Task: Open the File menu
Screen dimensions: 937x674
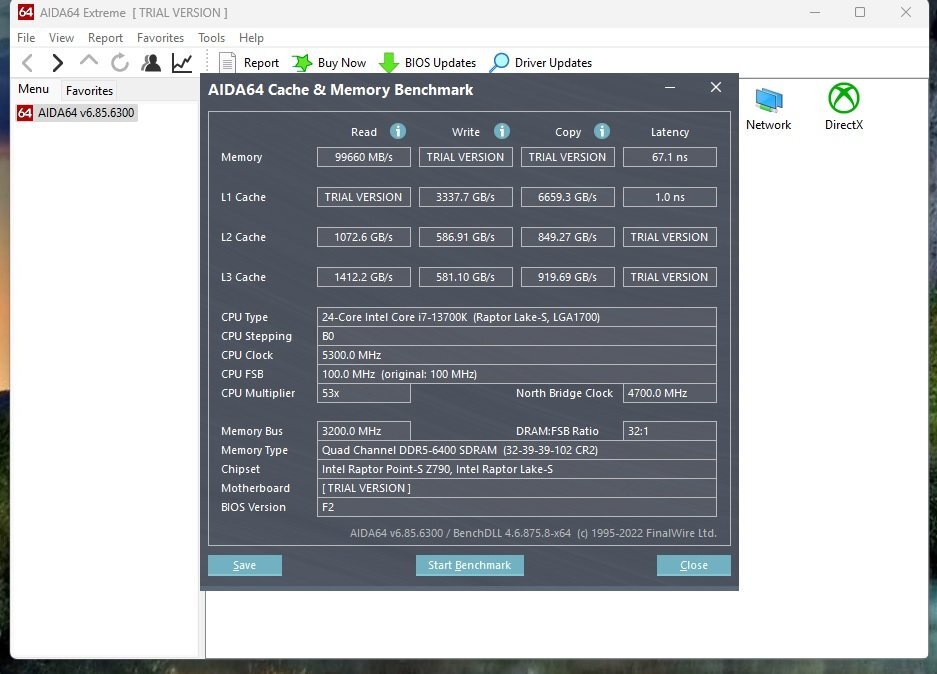Action: (x=26, y=38)
